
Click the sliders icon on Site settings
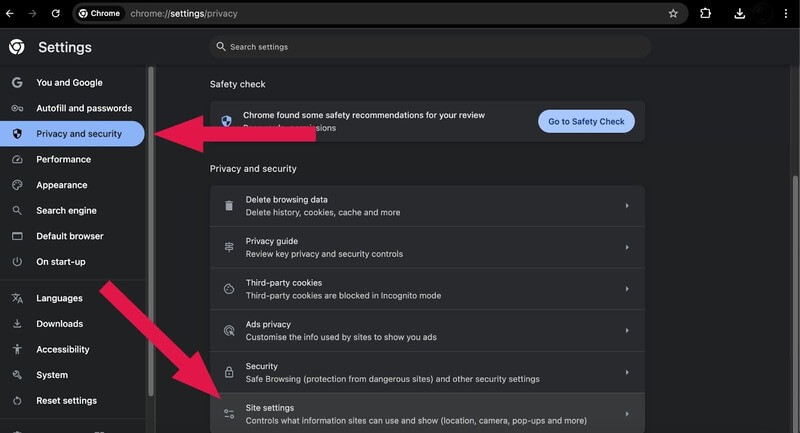(229, 414)
